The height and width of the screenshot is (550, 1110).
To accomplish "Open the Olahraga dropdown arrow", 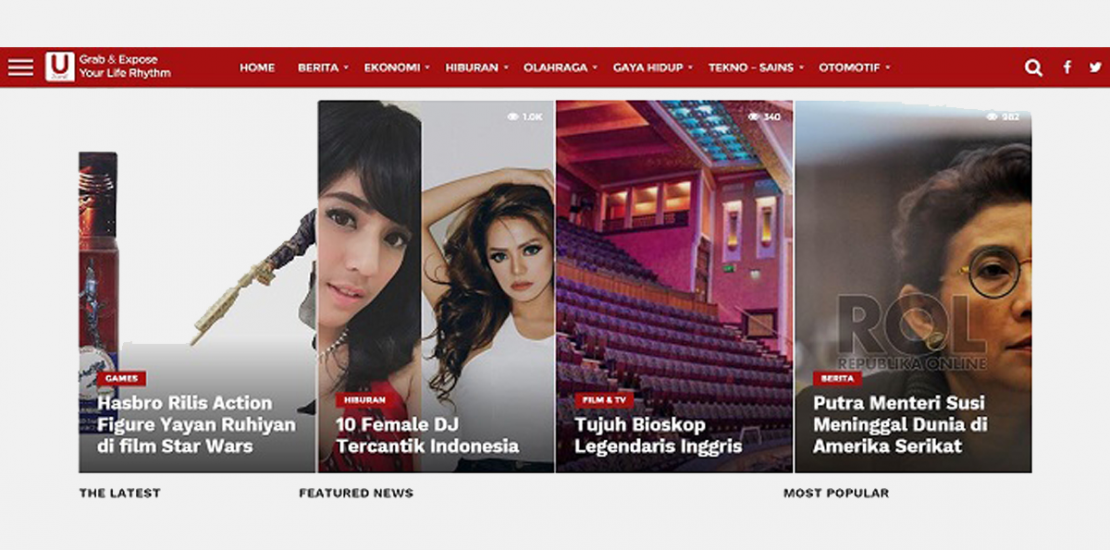I will (595, 68).
